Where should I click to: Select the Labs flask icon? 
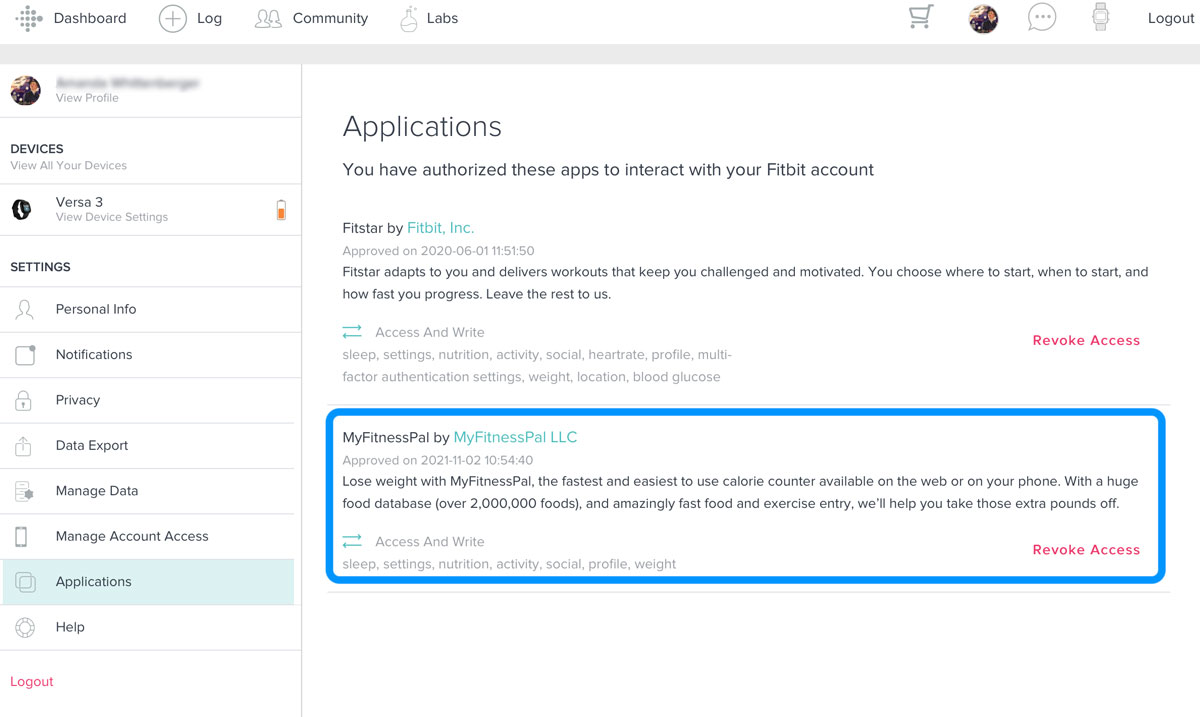point(406,17)
